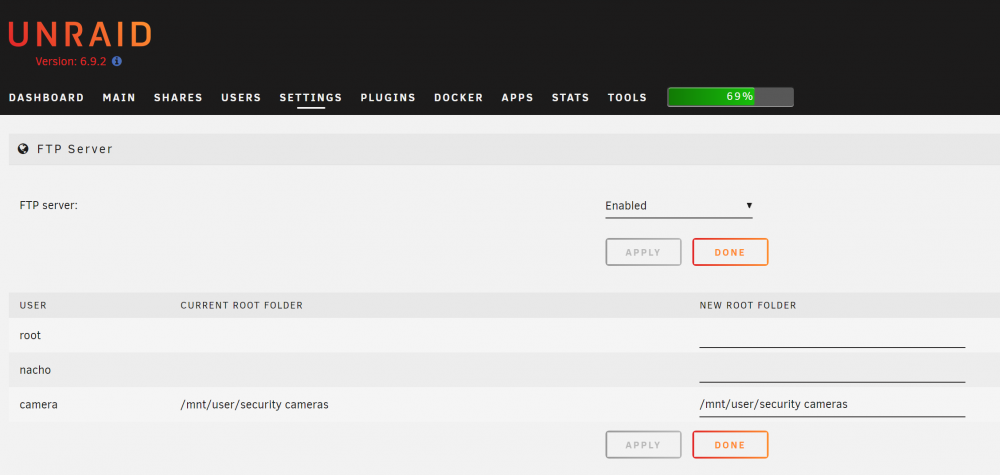Open the Dashboard tab

tap(47, 98)
